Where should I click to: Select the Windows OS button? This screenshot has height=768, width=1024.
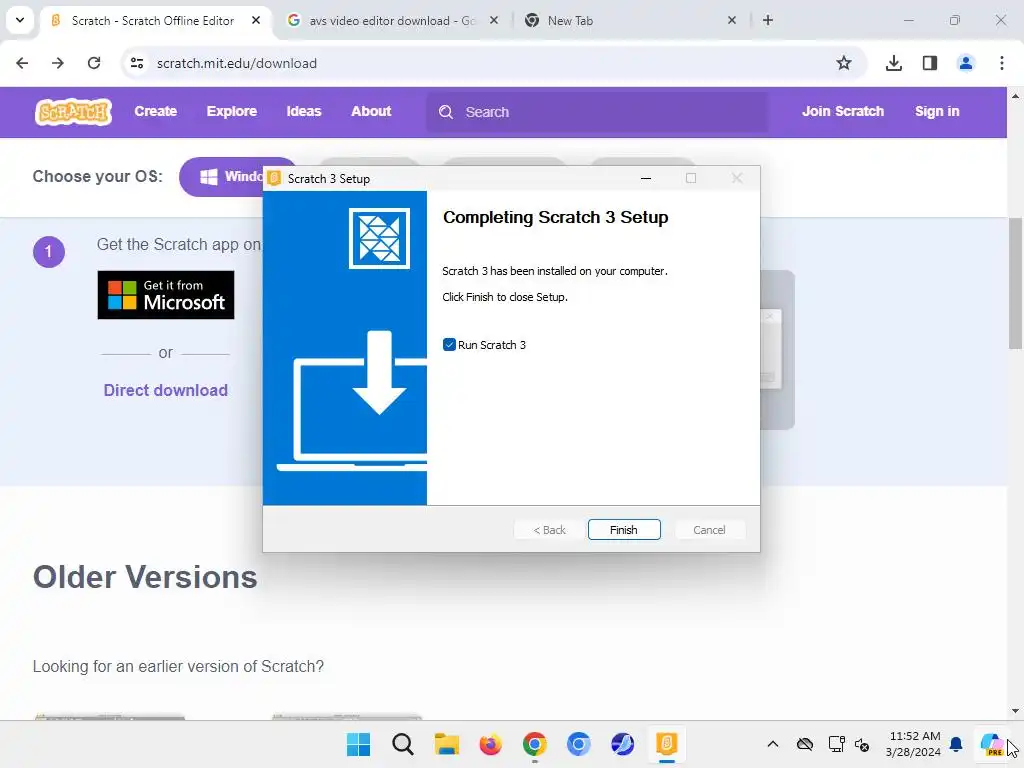tap(222, 177)
